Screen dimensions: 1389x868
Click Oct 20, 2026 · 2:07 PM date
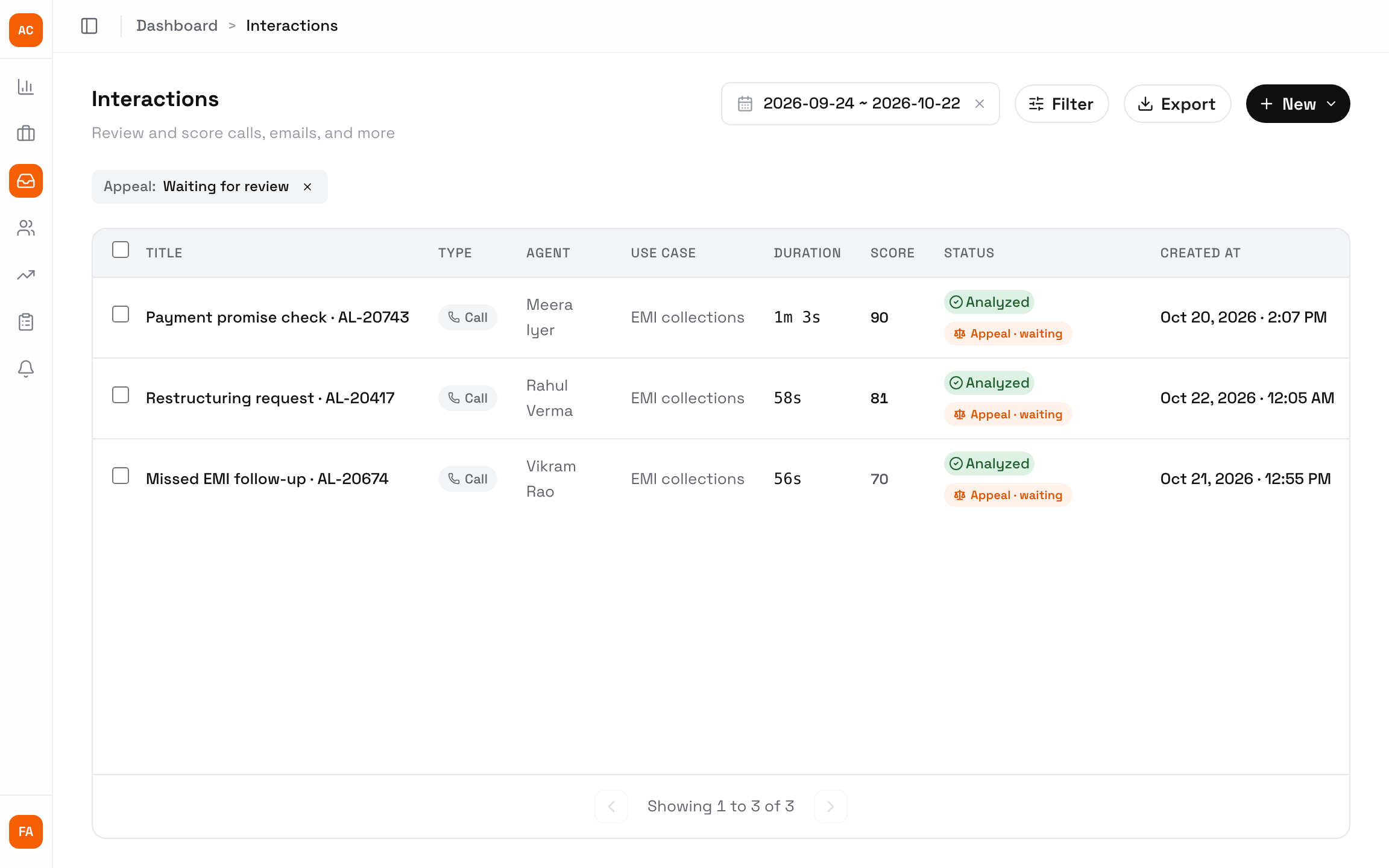point(1244,318)
